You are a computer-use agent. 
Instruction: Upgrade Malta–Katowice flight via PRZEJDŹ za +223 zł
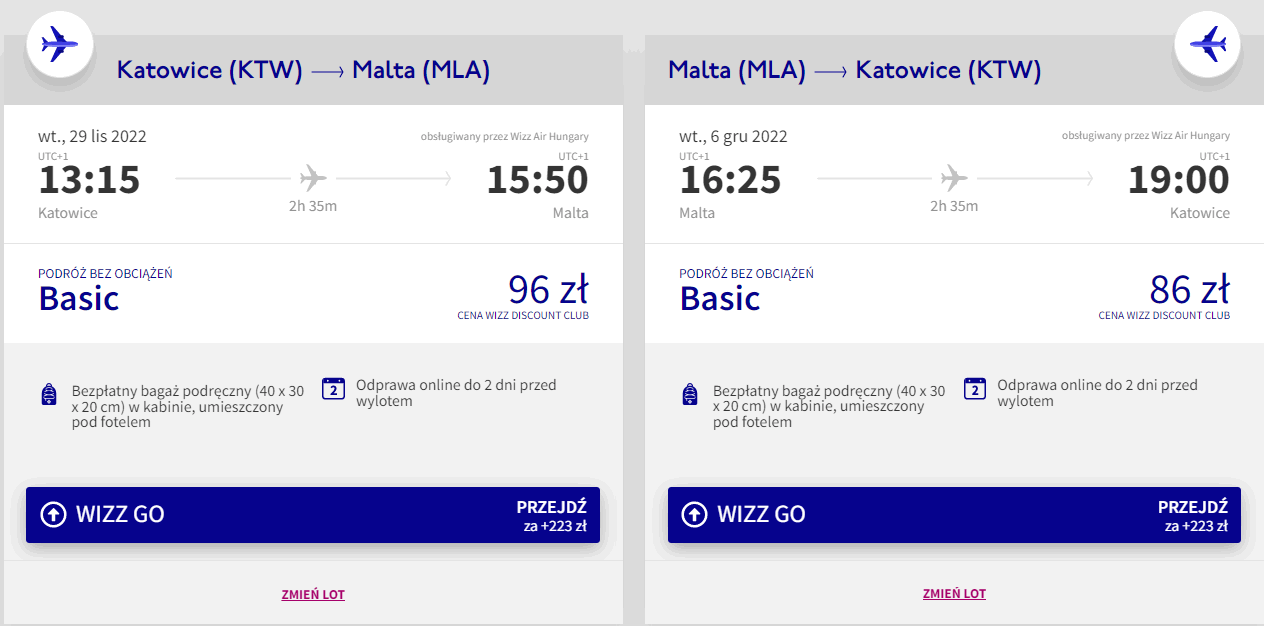tap(1191, 515)
